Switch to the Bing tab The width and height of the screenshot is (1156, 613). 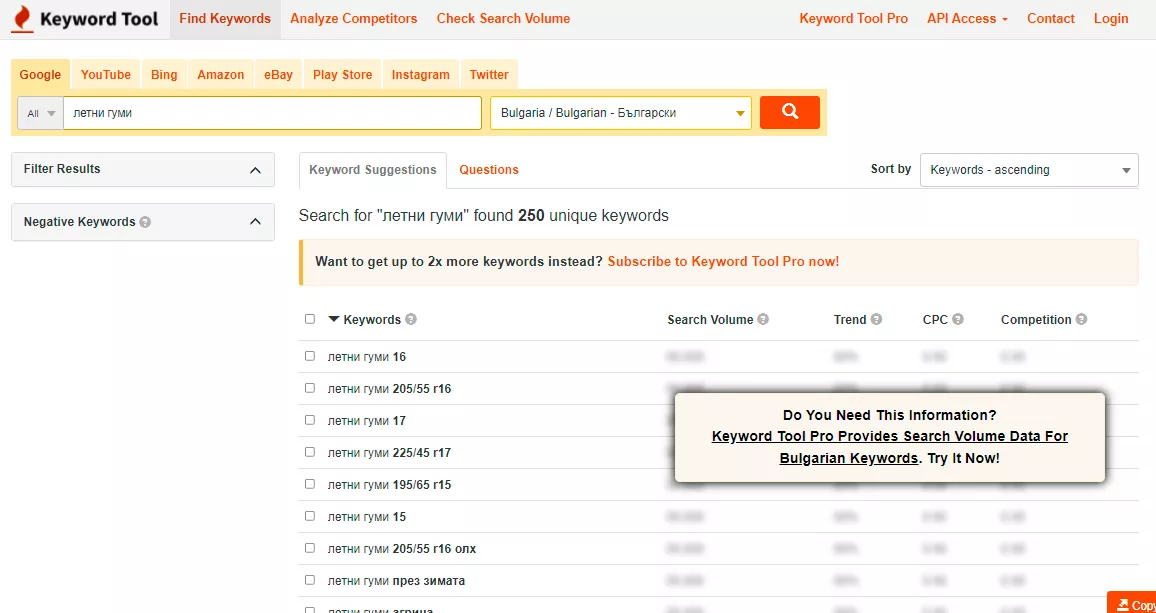click(164, 75)
